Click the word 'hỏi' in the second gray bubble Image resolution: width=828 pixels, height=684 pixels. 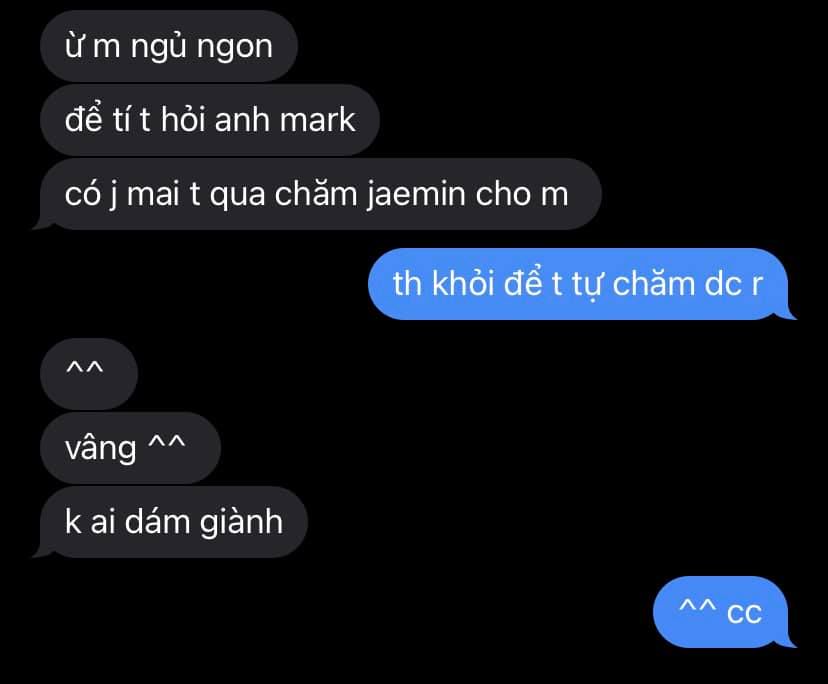coord(183,120)
